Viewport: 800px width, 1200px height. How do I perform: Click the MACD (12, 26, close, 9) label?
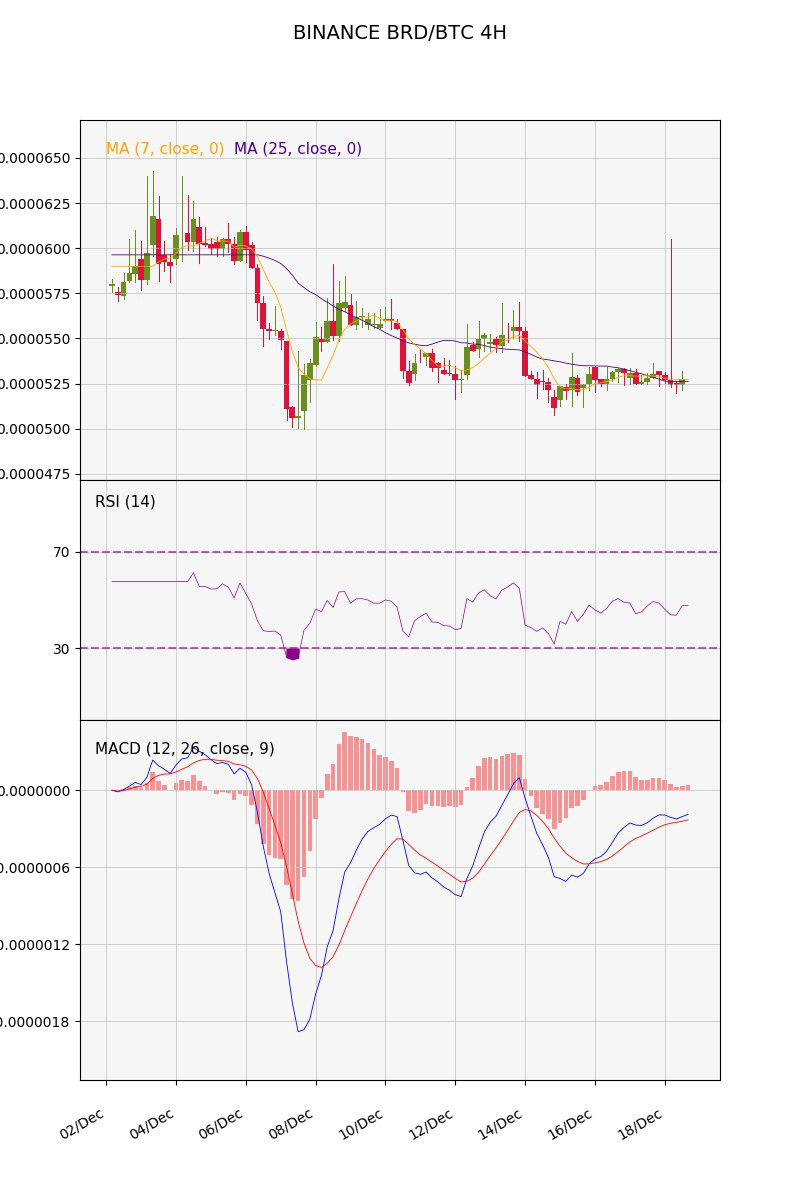(185, 749)
